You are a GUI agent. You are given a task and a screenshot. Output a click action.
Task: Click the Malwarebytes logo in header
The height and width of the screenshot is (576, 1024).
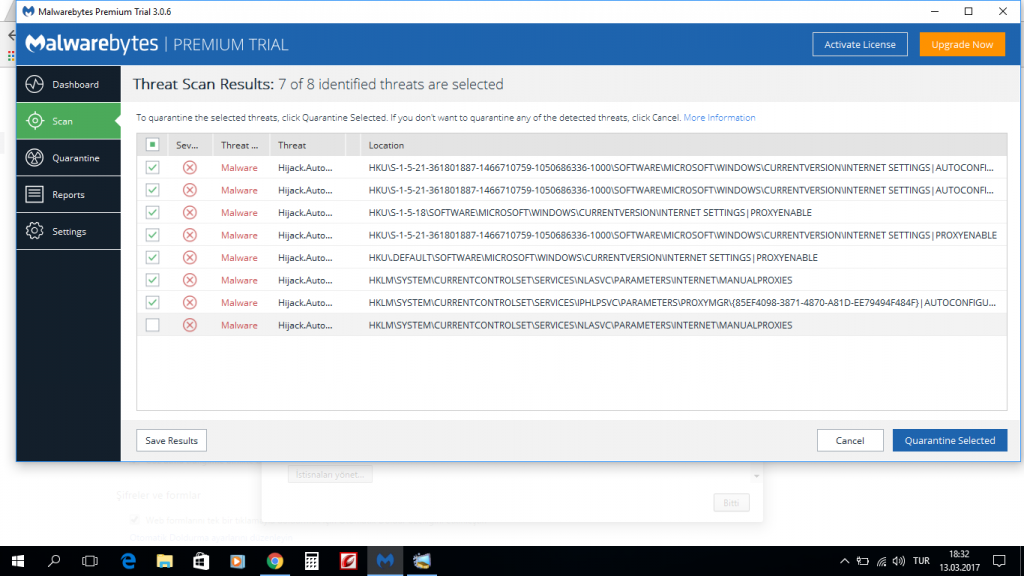tap(91, 44)
